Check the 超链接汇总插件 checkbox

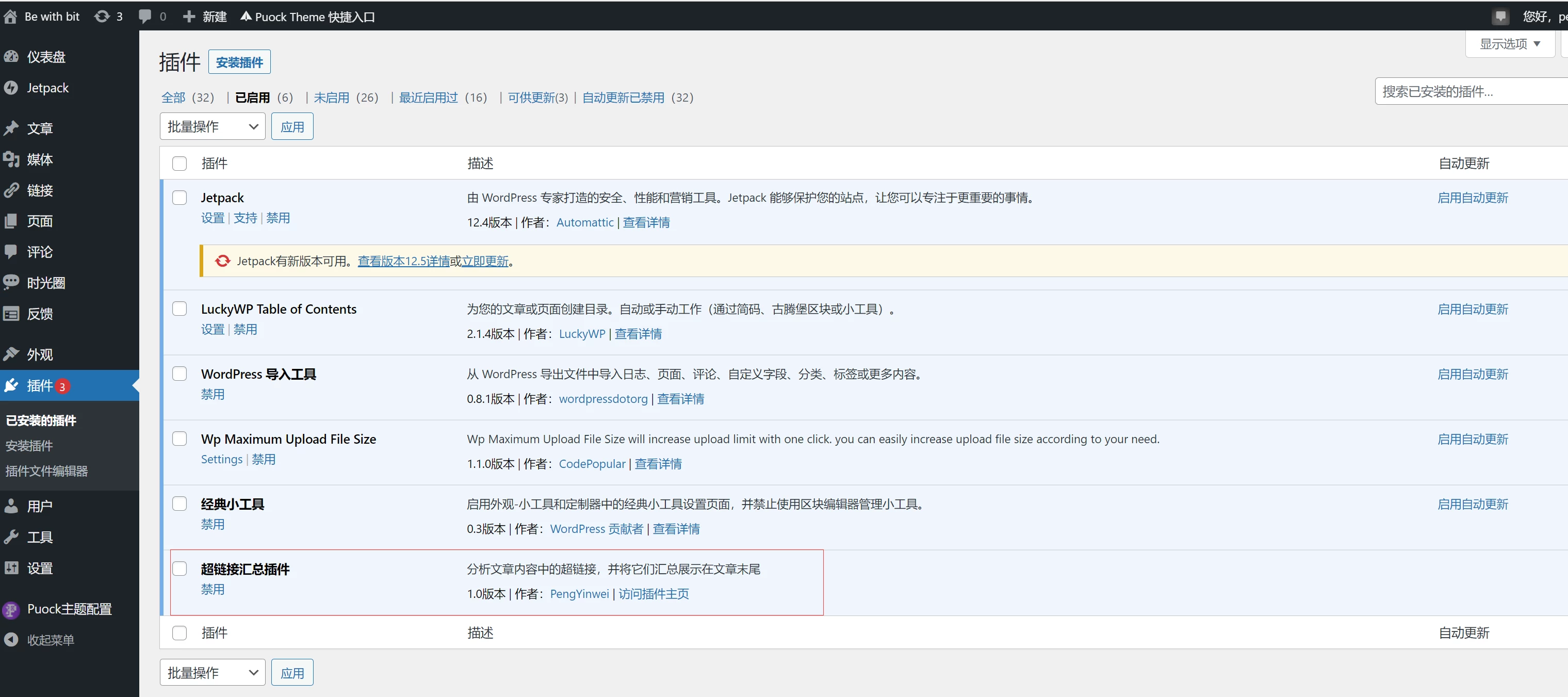click(x=179, y=569)
